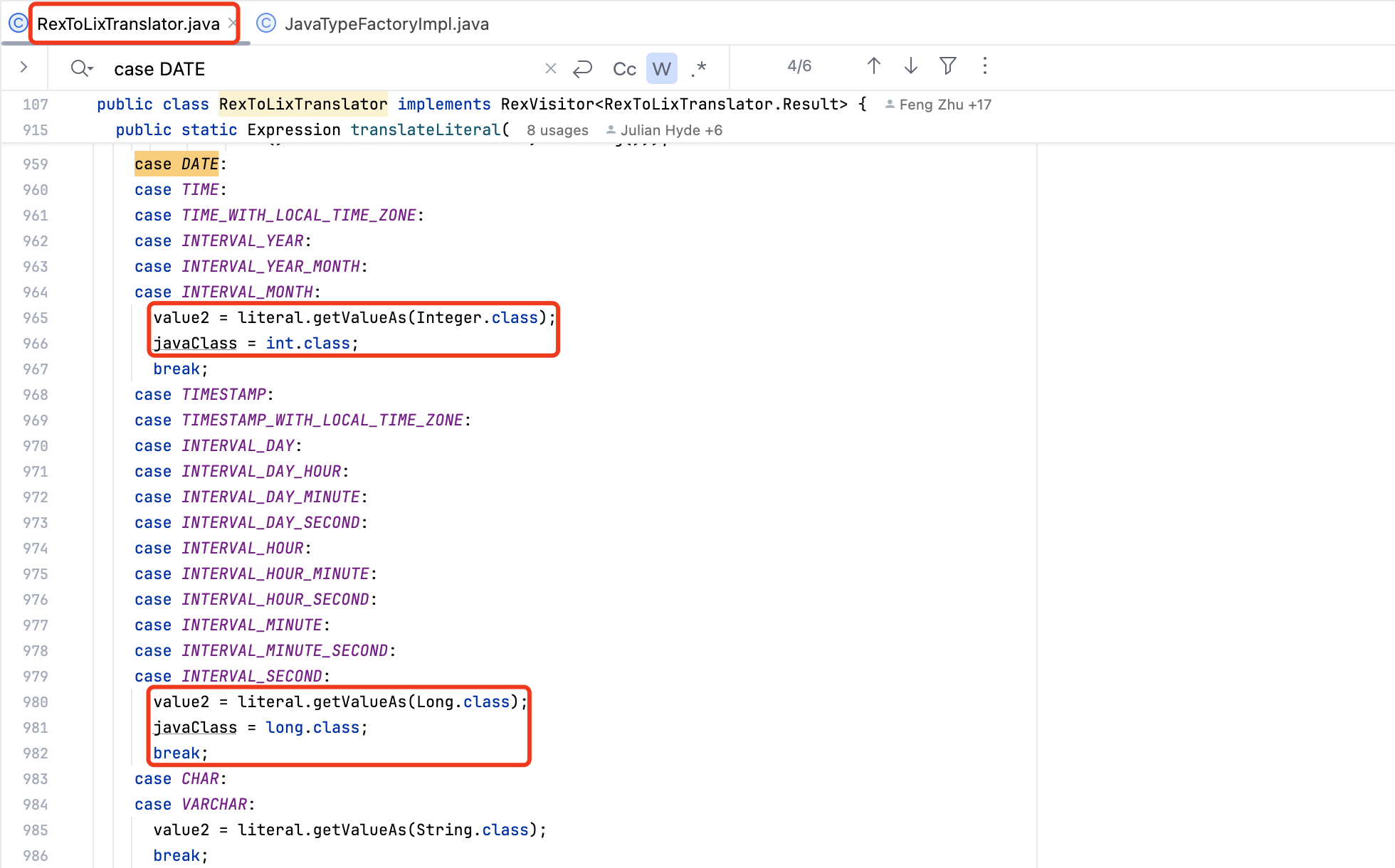Select the RexToLixTranslator.java tab
Viewport: 1395px width, 868px height.
[x=128, y=24]
